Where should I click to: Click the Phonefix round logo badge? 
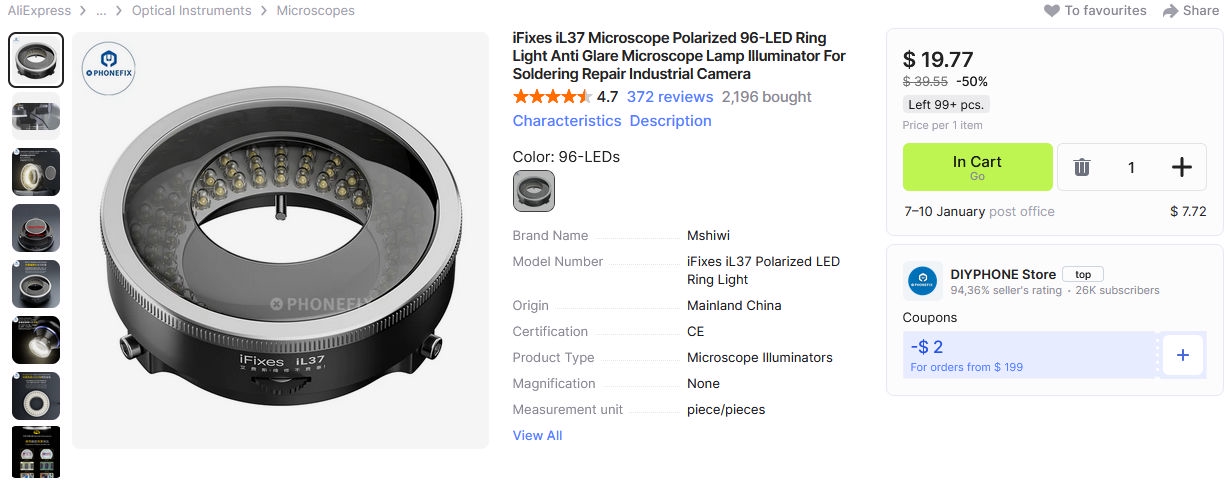tap(108, 69)
